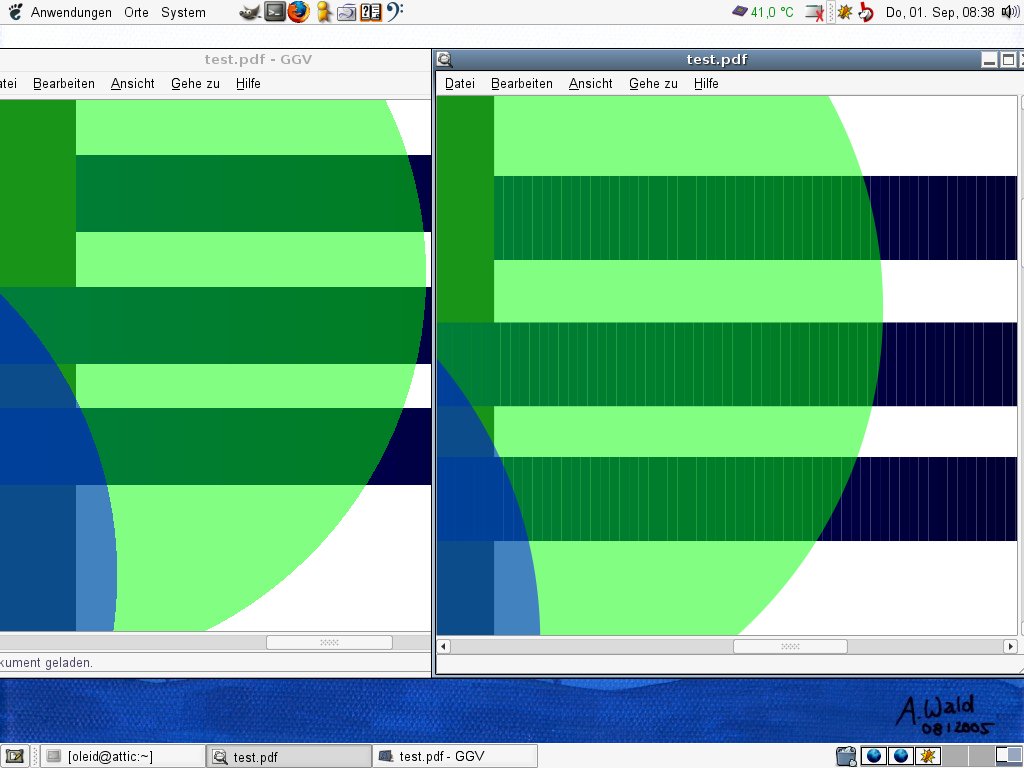Switch to the oleid@attic terminal task
Screen dimensions: 1024x768
pos(122,756)
